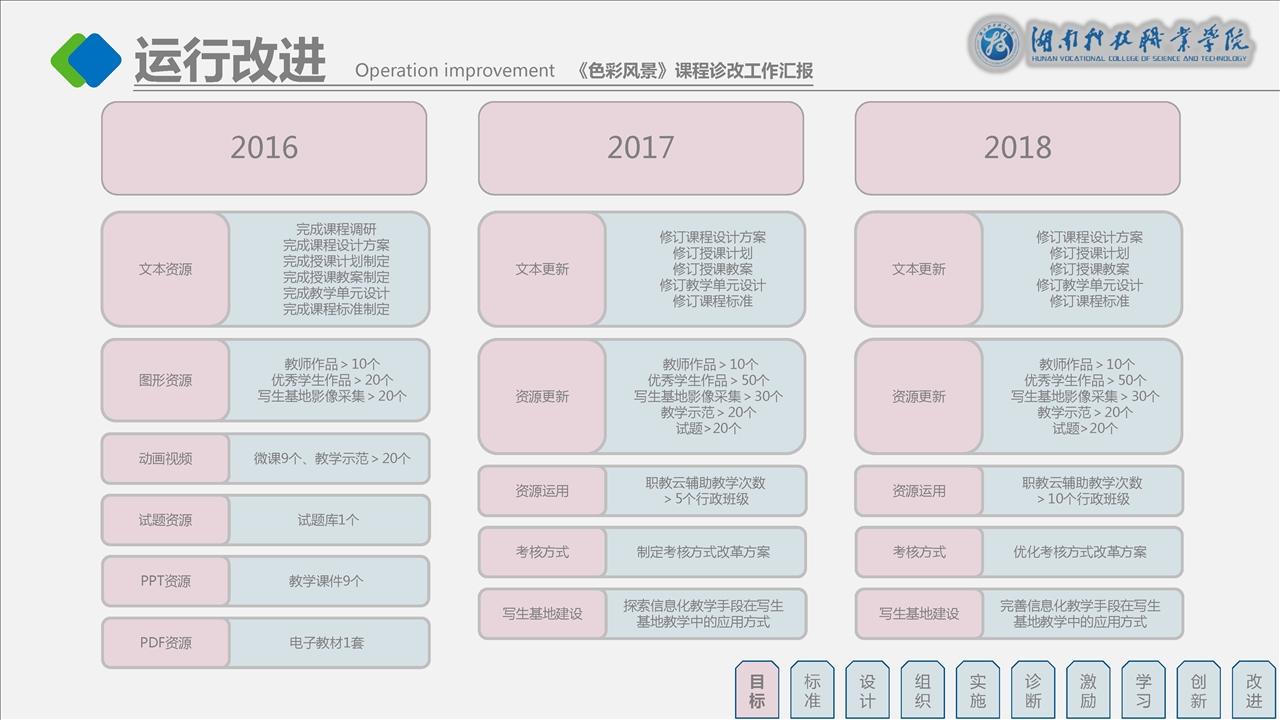Select the 激励 navigation tab
Screen dimensions: 1280x720
[x=1088, y=690]
